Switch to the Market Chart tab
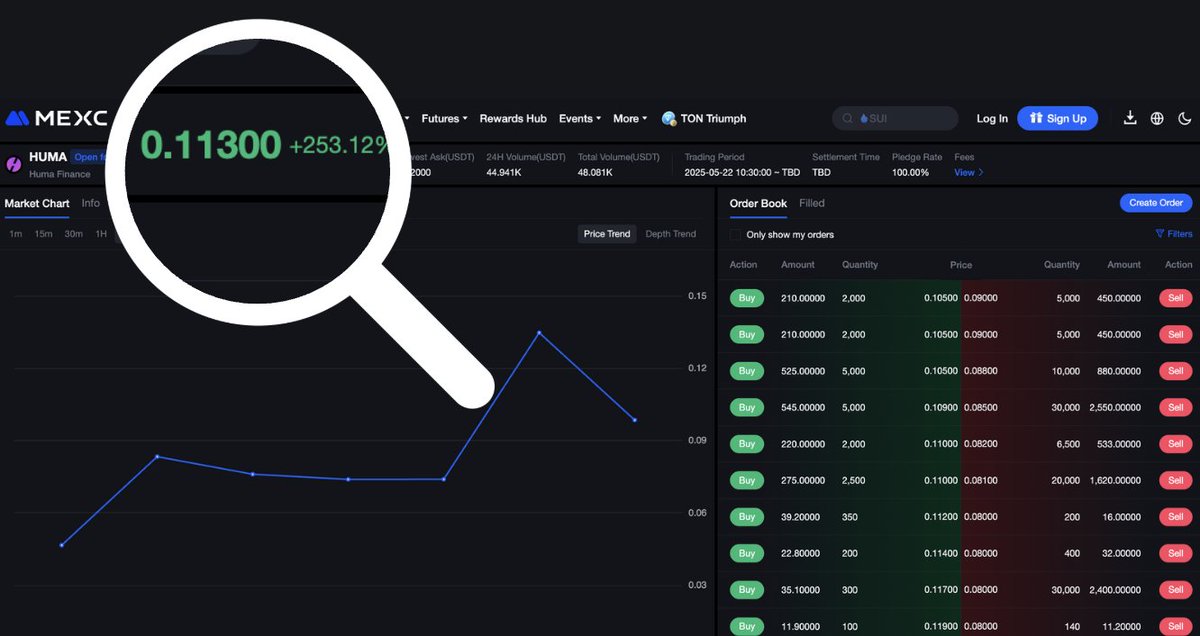This screenshot has width=1200, height=636. [37, 203]
